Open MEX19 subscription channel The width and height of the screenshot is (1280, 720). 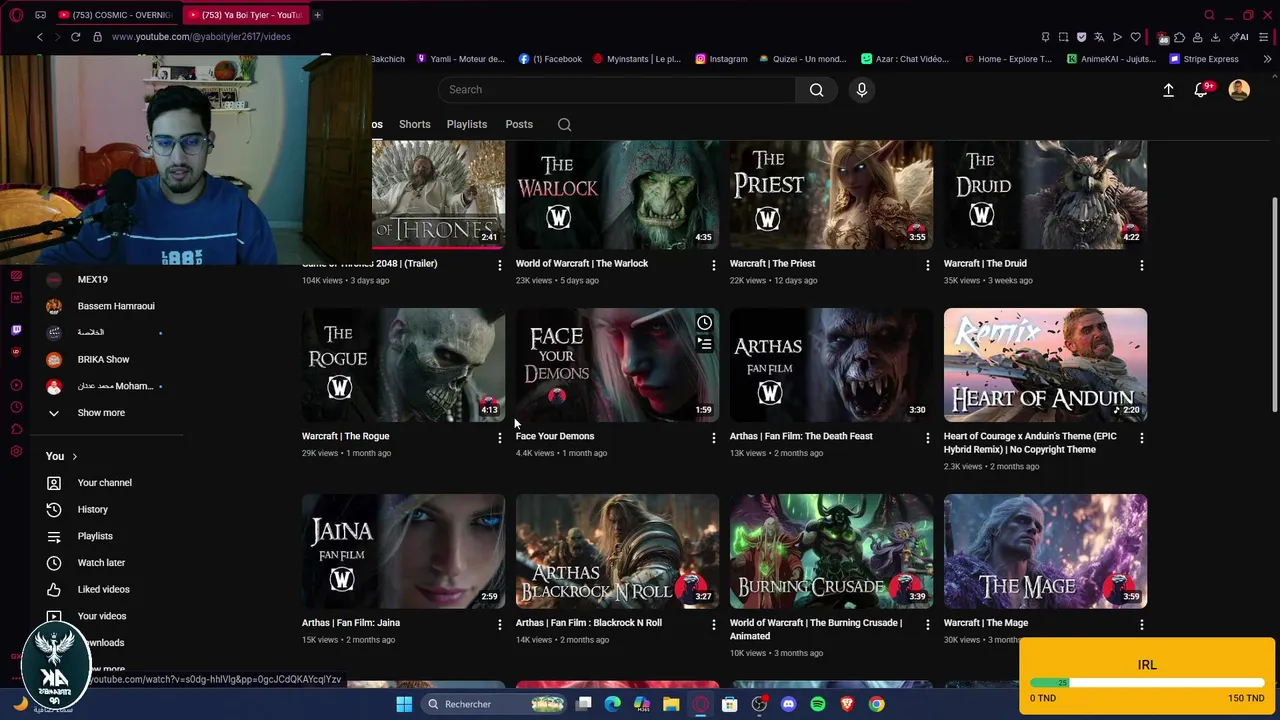click(92, 280)
